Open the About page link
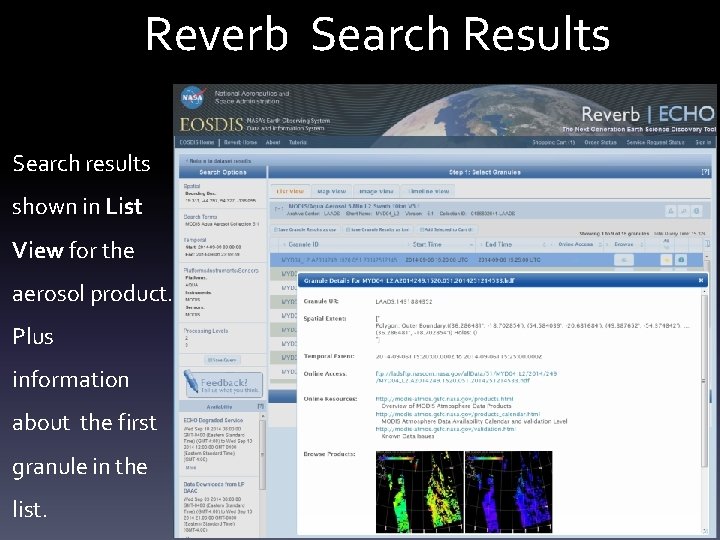The image size is (720, 540). pos(273,142)
